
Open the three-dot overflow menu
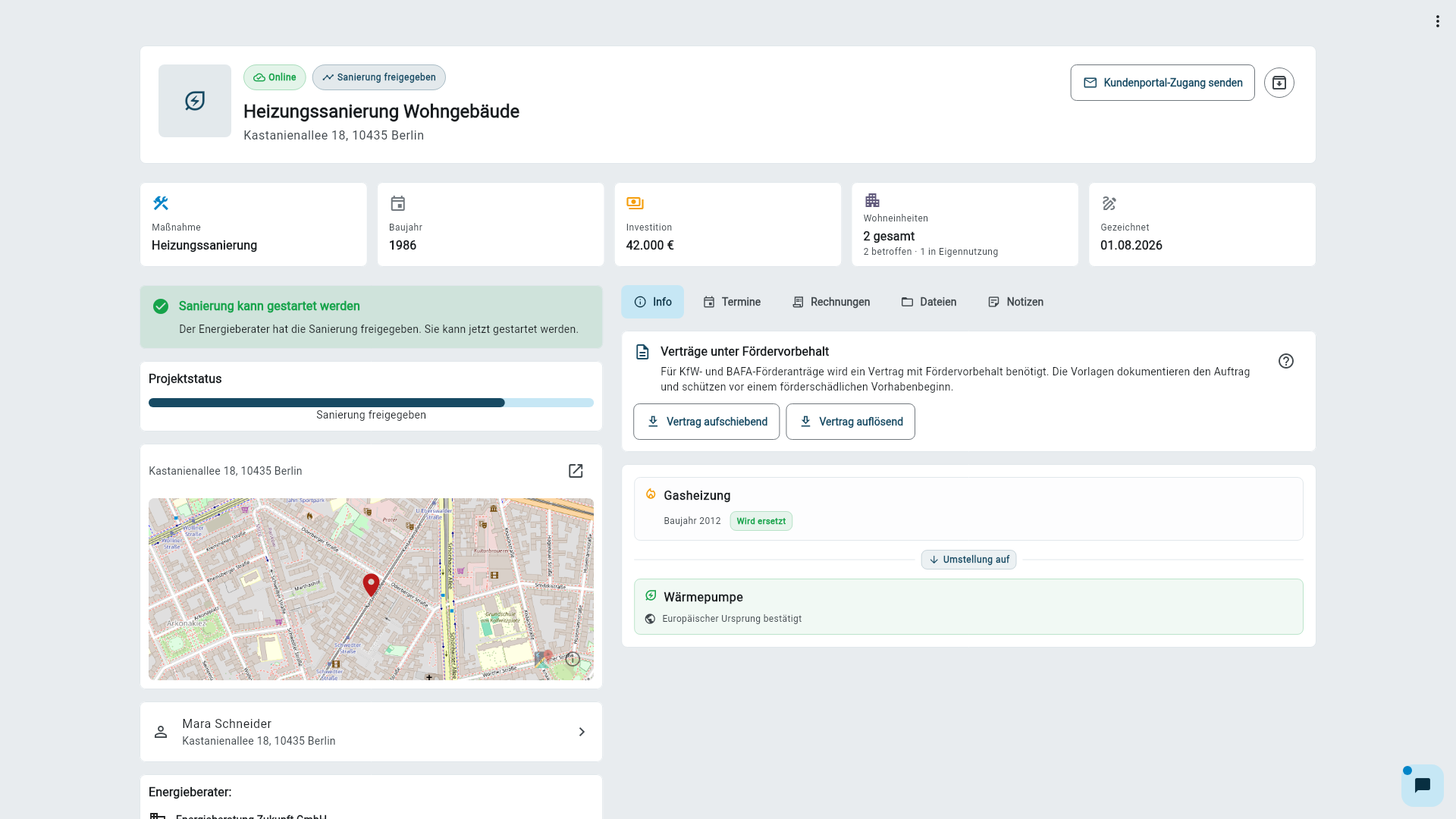1437,21
